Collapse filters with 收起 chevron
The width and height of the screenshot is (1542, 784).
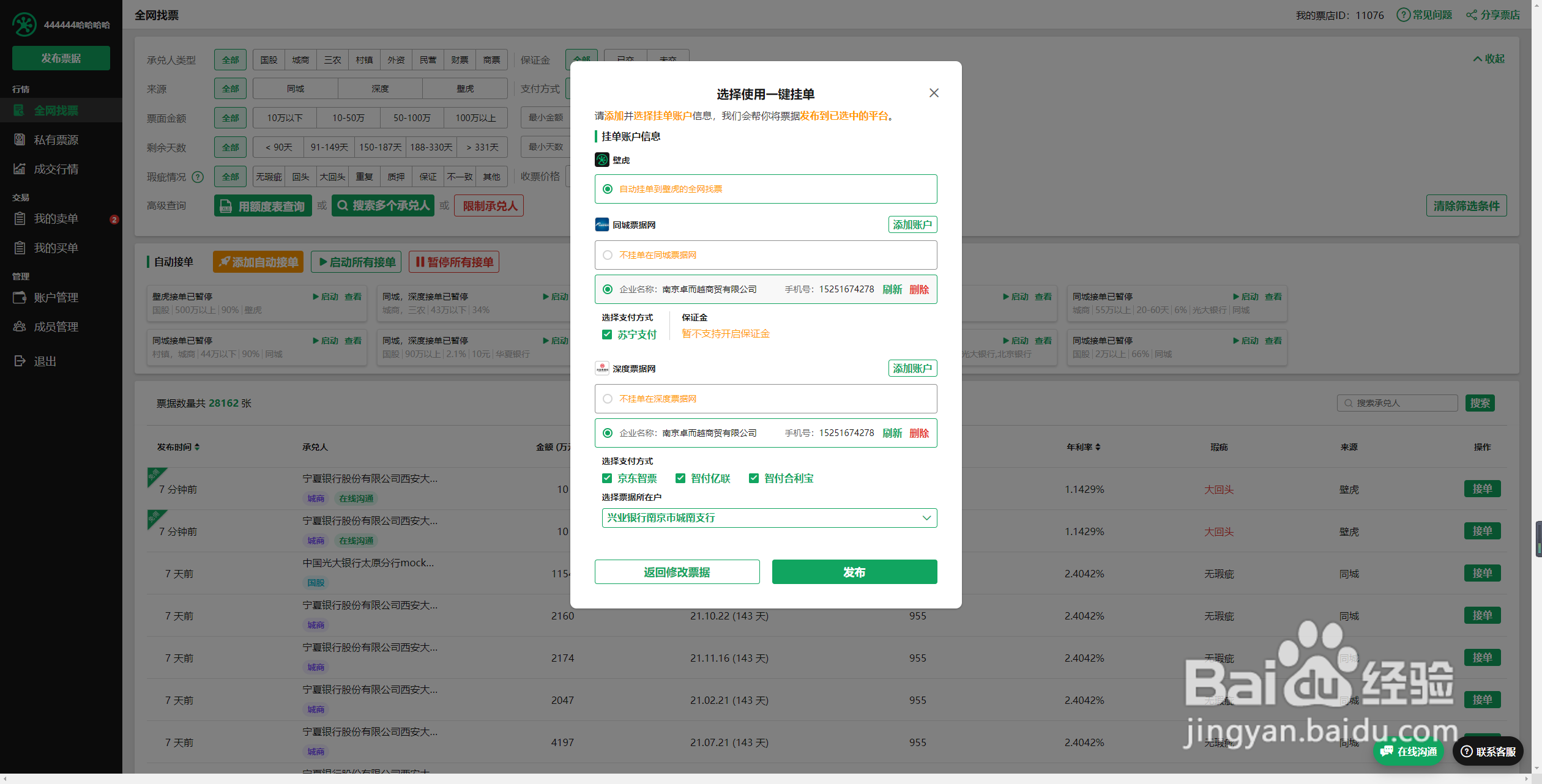pyautogui.click(x=1478, y=59)
